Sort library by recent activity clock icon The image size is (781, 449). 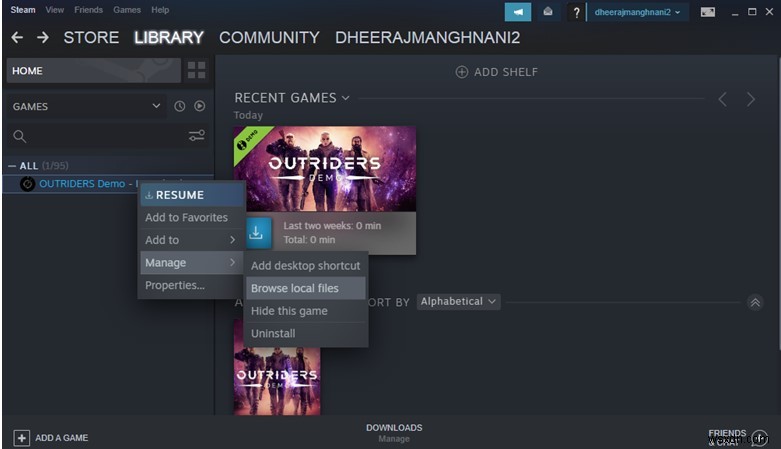point(179,106)
